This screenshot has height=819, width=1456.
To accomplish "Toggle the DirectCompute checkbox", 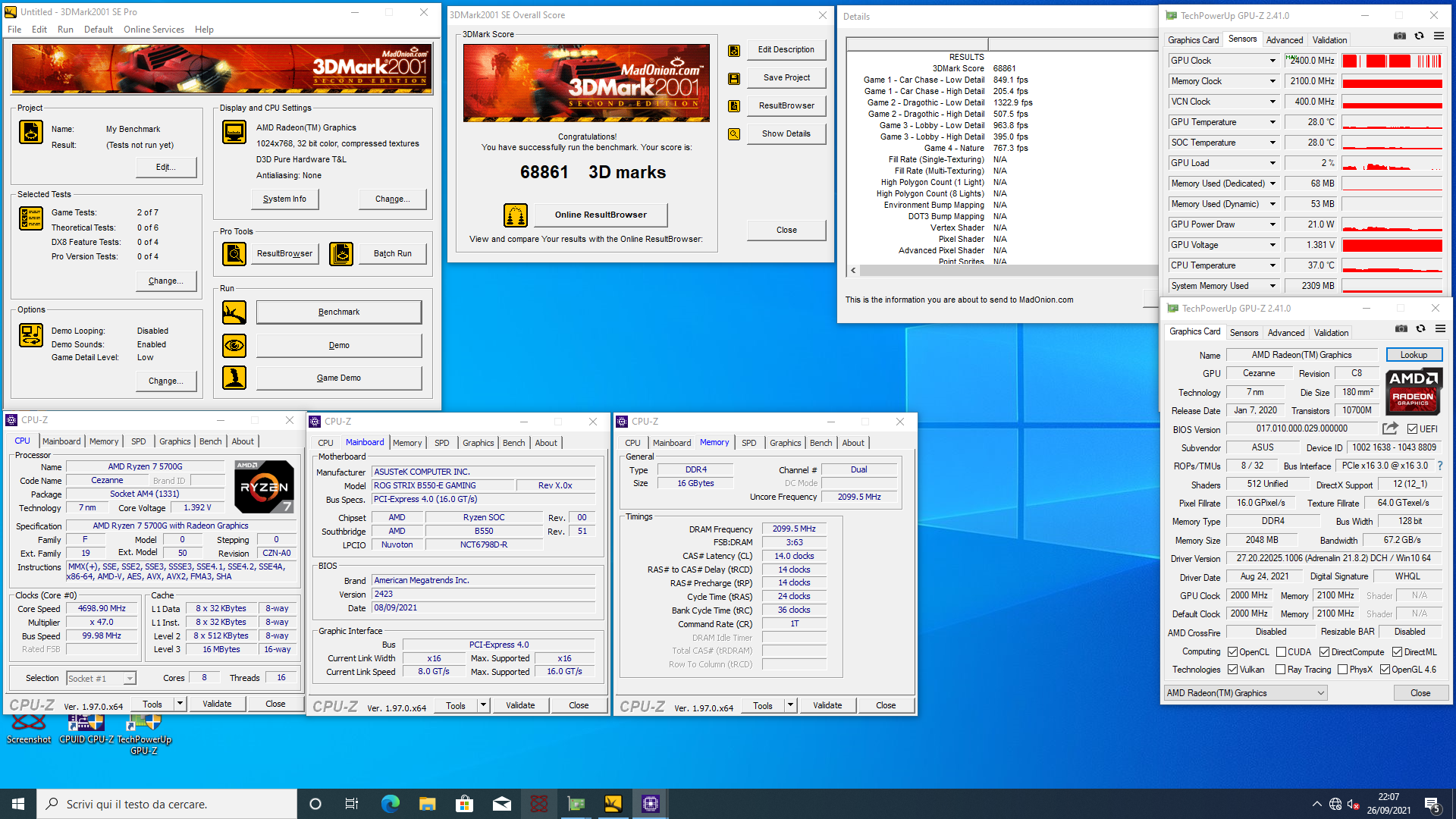I will click(1324, 652).
